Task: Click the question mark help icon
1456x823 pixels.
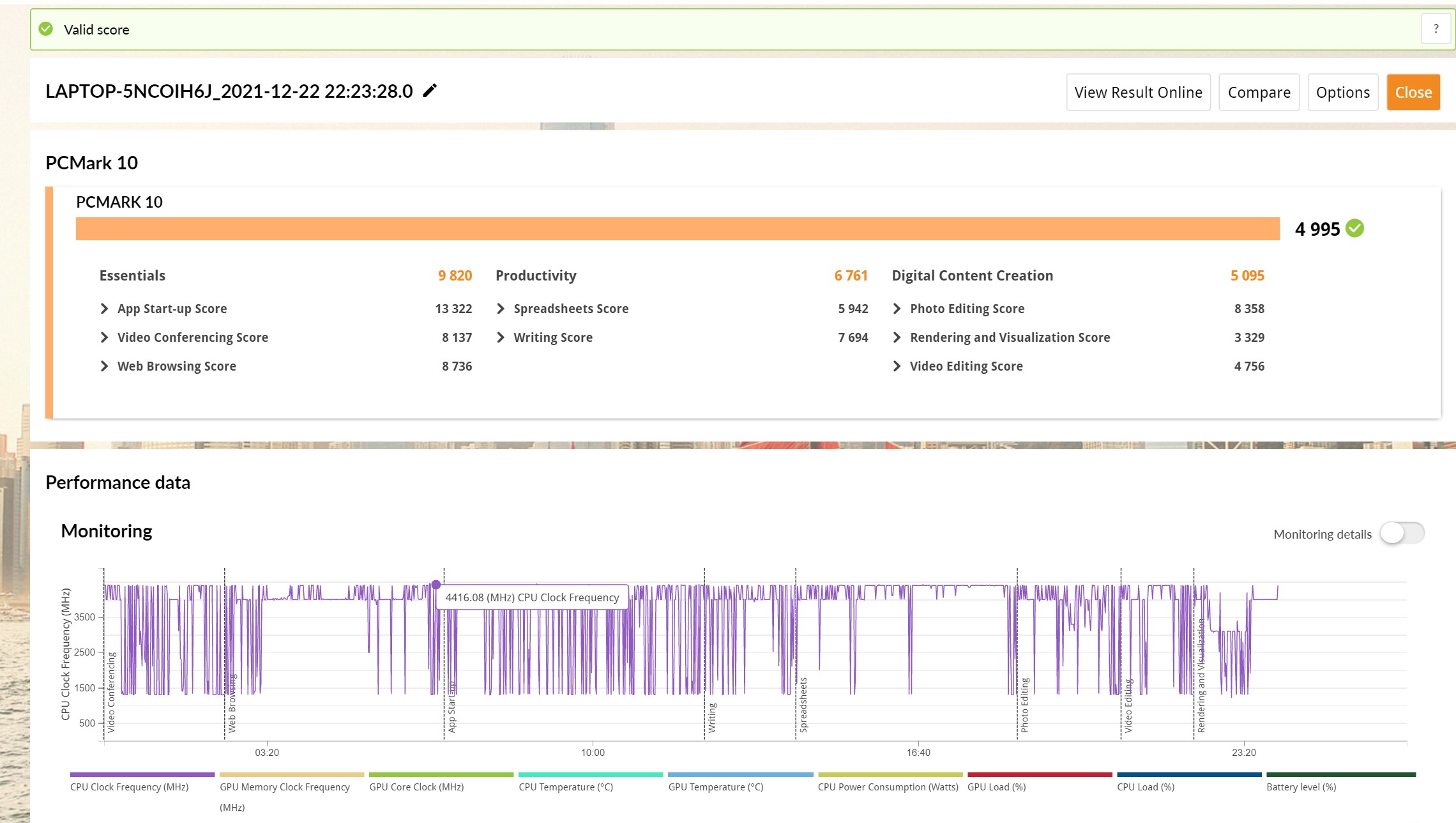Action: pos(1436,29)
